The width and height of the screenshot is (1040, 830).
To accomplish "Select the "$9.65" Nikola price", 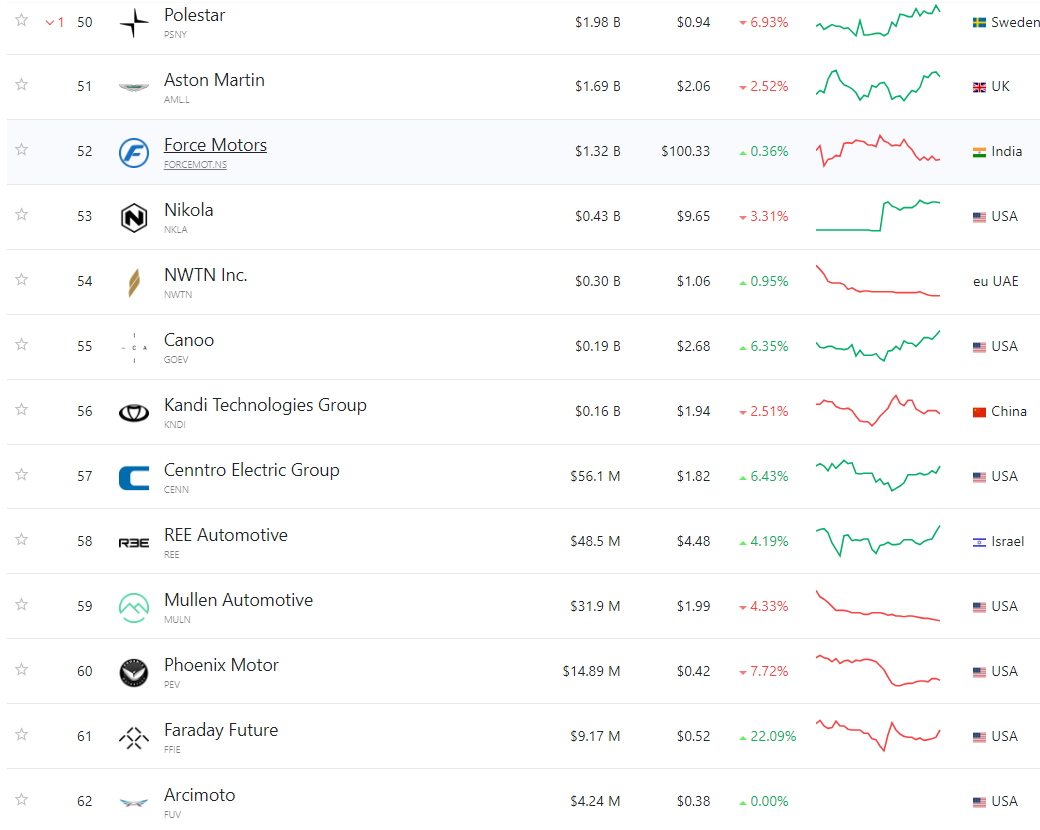I will [693, 217].
